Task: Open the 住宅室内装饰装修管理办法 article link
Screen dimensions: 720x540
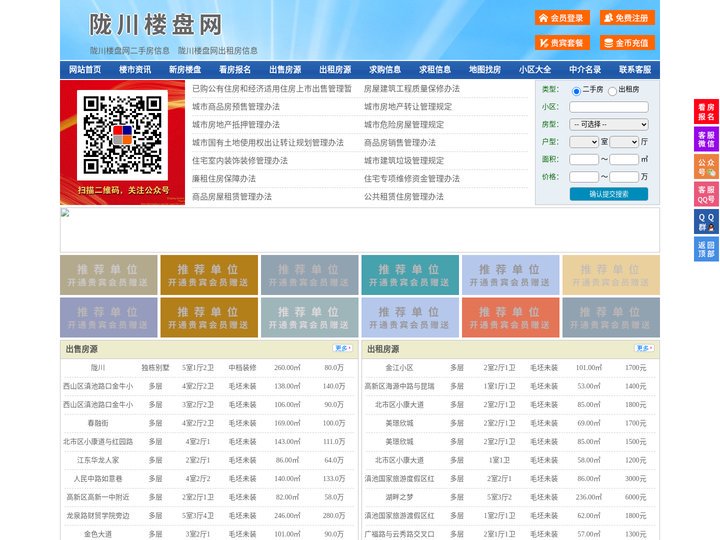Action: point(240,161)
